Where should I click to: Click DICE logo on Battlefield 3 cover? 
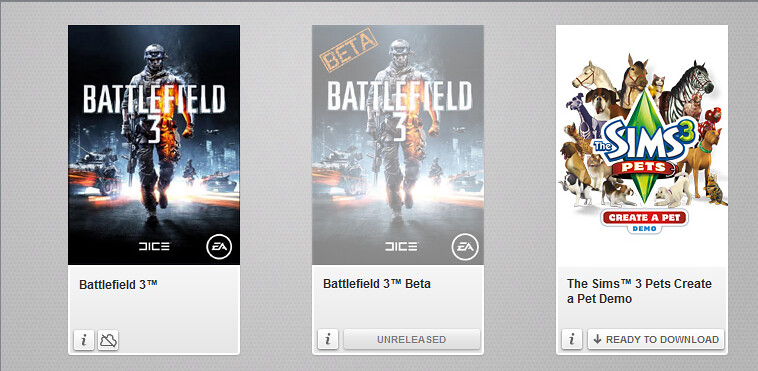click(154, 247)
